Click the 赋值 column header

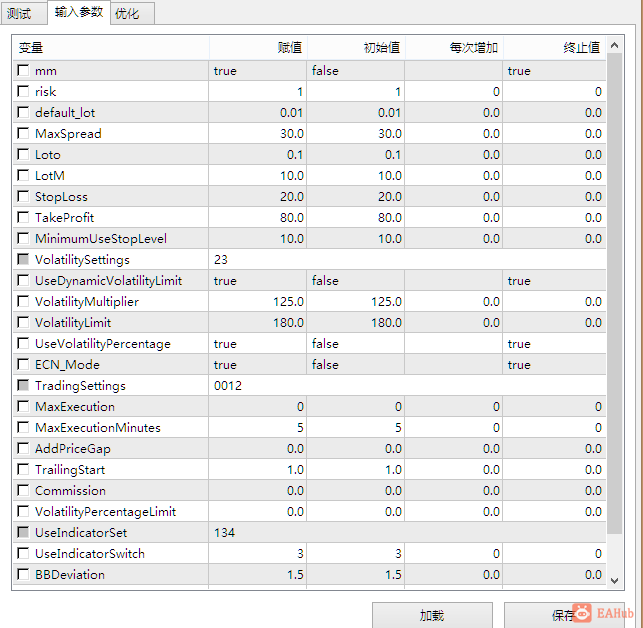click(x=258, y=48)
